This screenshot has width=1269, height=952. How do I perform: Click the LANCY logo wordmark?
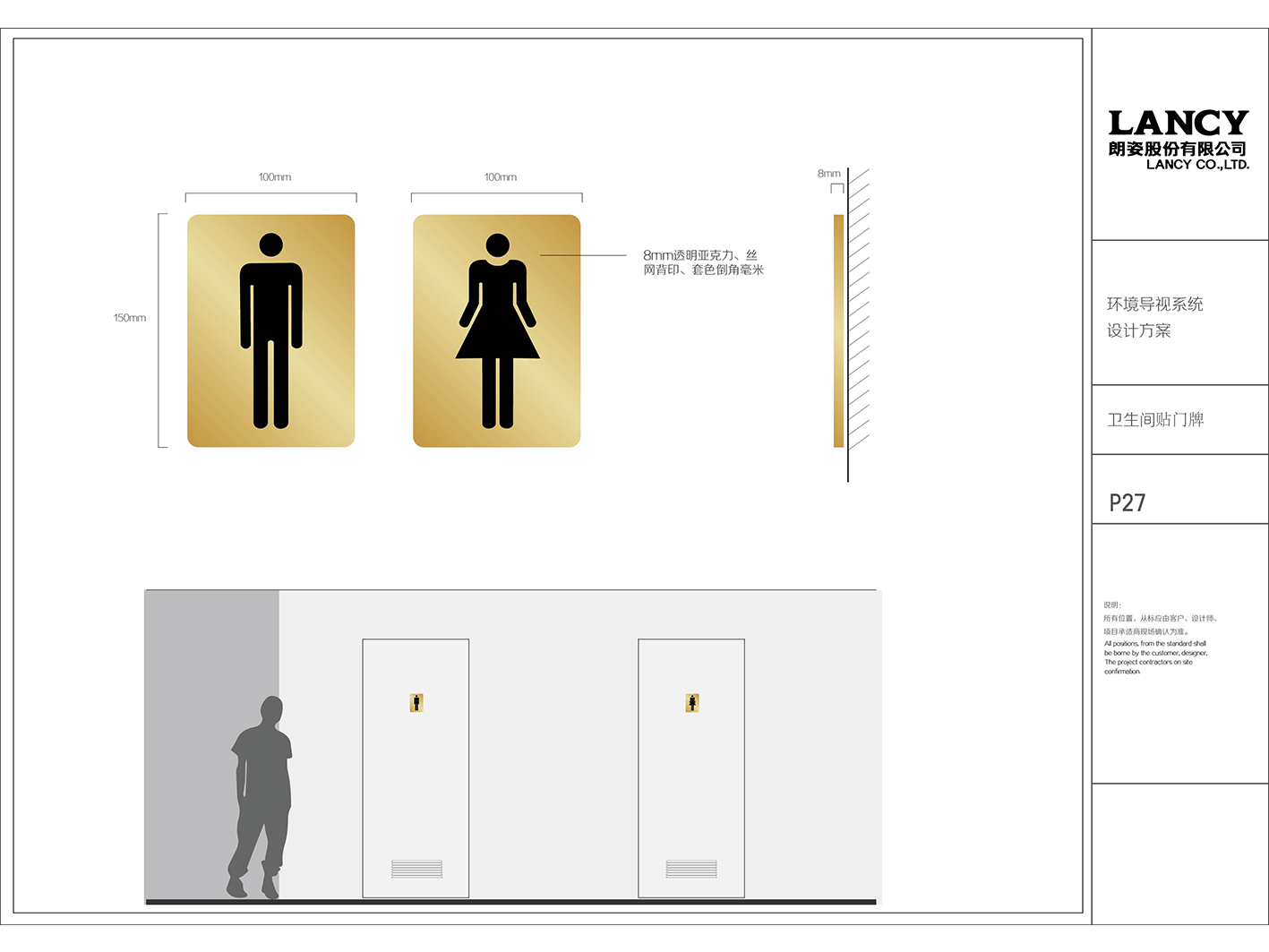coord(1178,123)
